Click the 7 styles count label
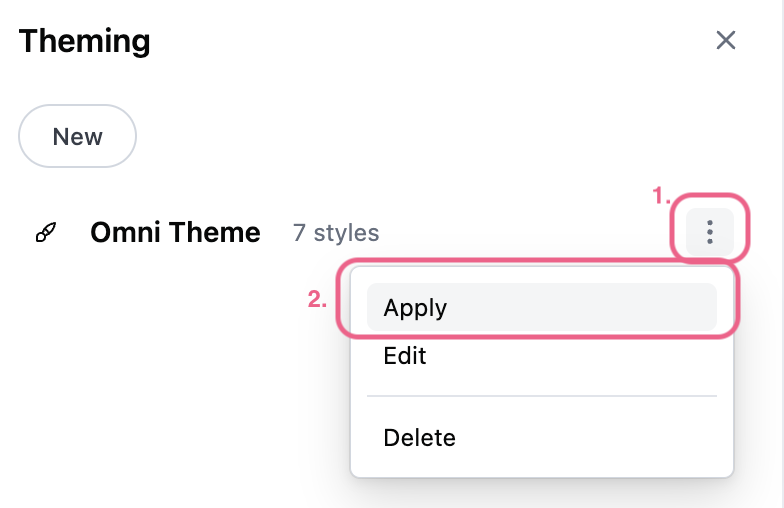The image size is (784, 508). tap(336, 234)
